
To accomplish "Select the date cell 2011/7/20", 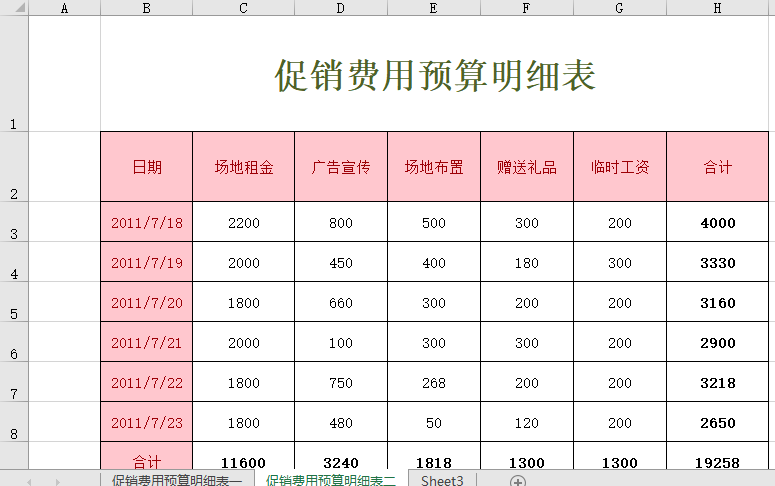I will pos(147,303).
